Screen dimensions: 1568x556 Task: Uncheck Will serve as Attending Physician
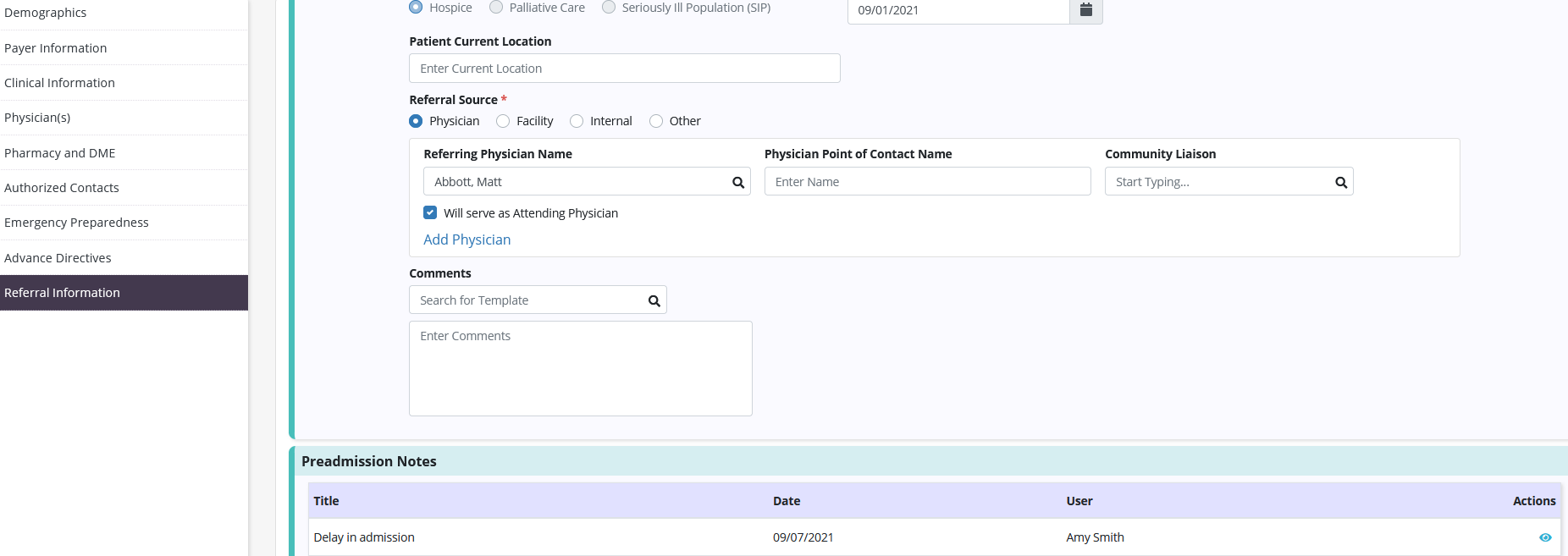pyautogui.click(x=430, y=213)
